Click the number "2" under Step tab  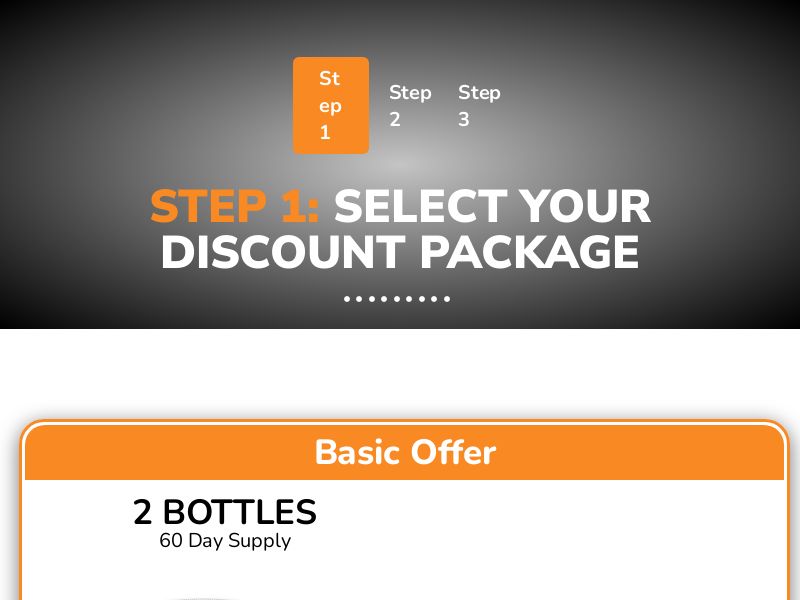395,120
